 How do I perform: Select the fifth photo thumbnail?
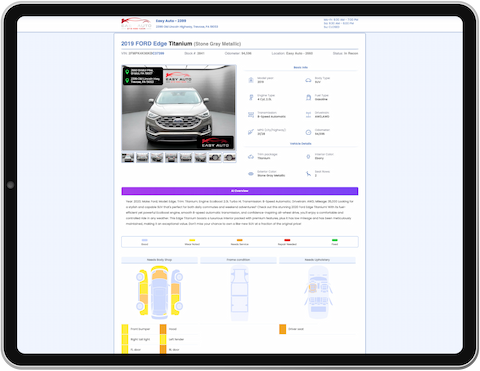pos(186,157)
